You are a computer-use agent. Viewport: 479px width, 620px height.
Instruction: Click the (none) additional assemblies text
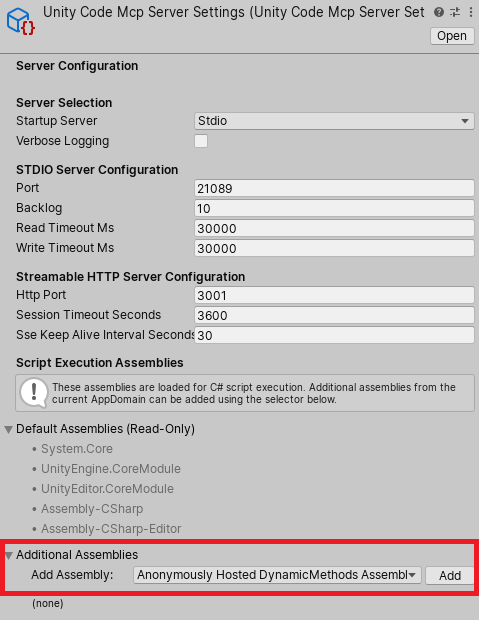pos(48,603)
